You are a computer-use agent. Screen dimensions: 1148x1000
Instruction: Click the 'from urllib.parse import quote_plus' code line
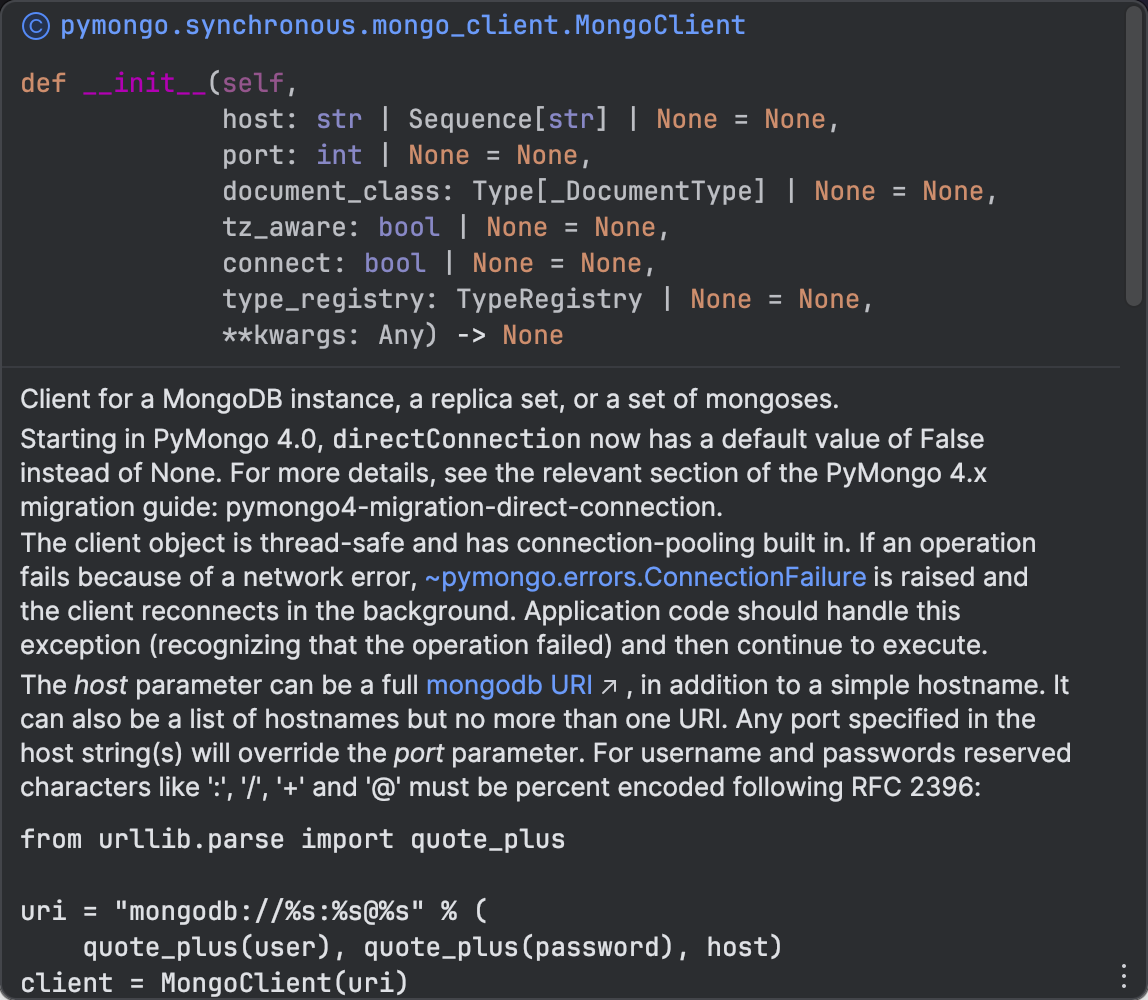coord(293,839)
